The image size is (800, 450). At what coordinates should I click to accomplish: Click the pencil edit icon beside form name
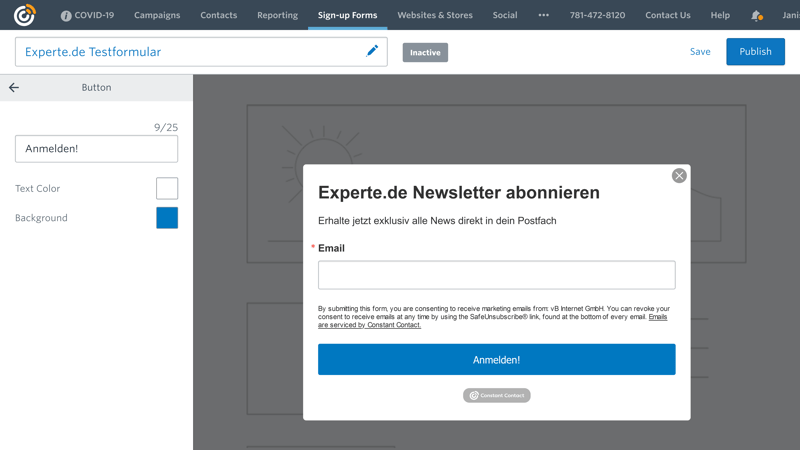372,51
